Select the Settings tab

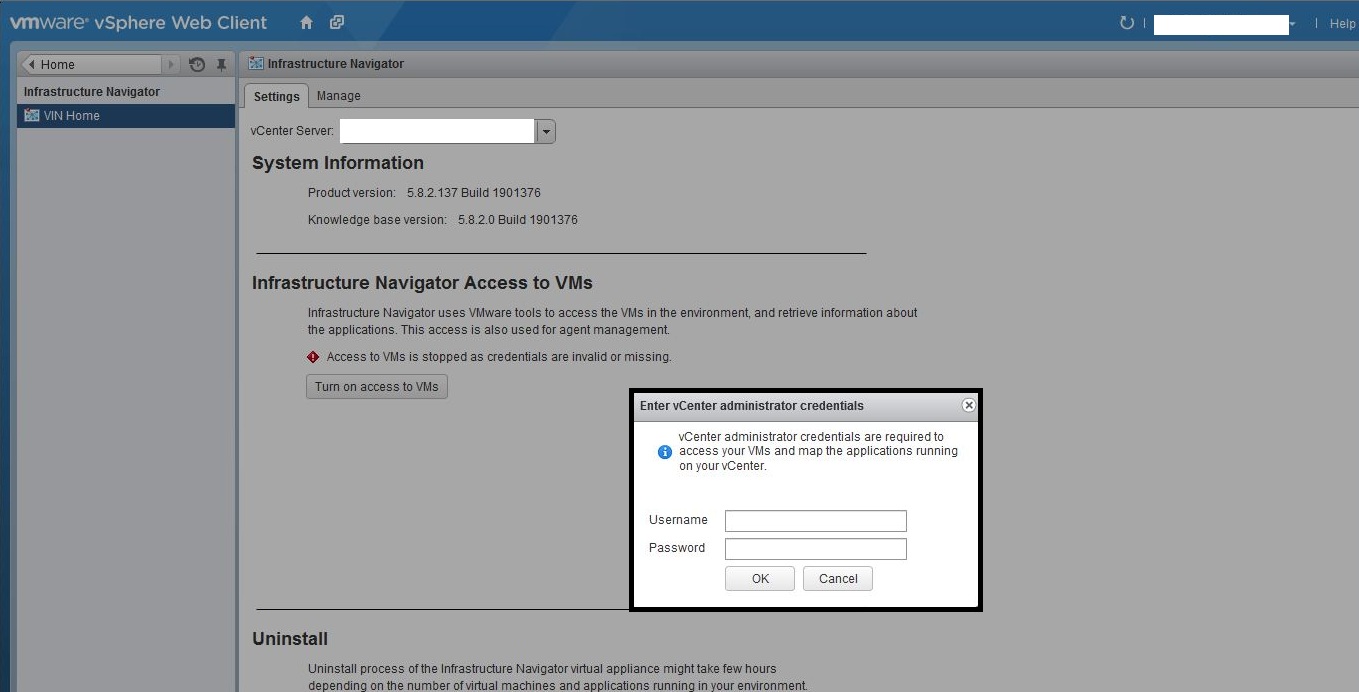click(x=276, y=96)
